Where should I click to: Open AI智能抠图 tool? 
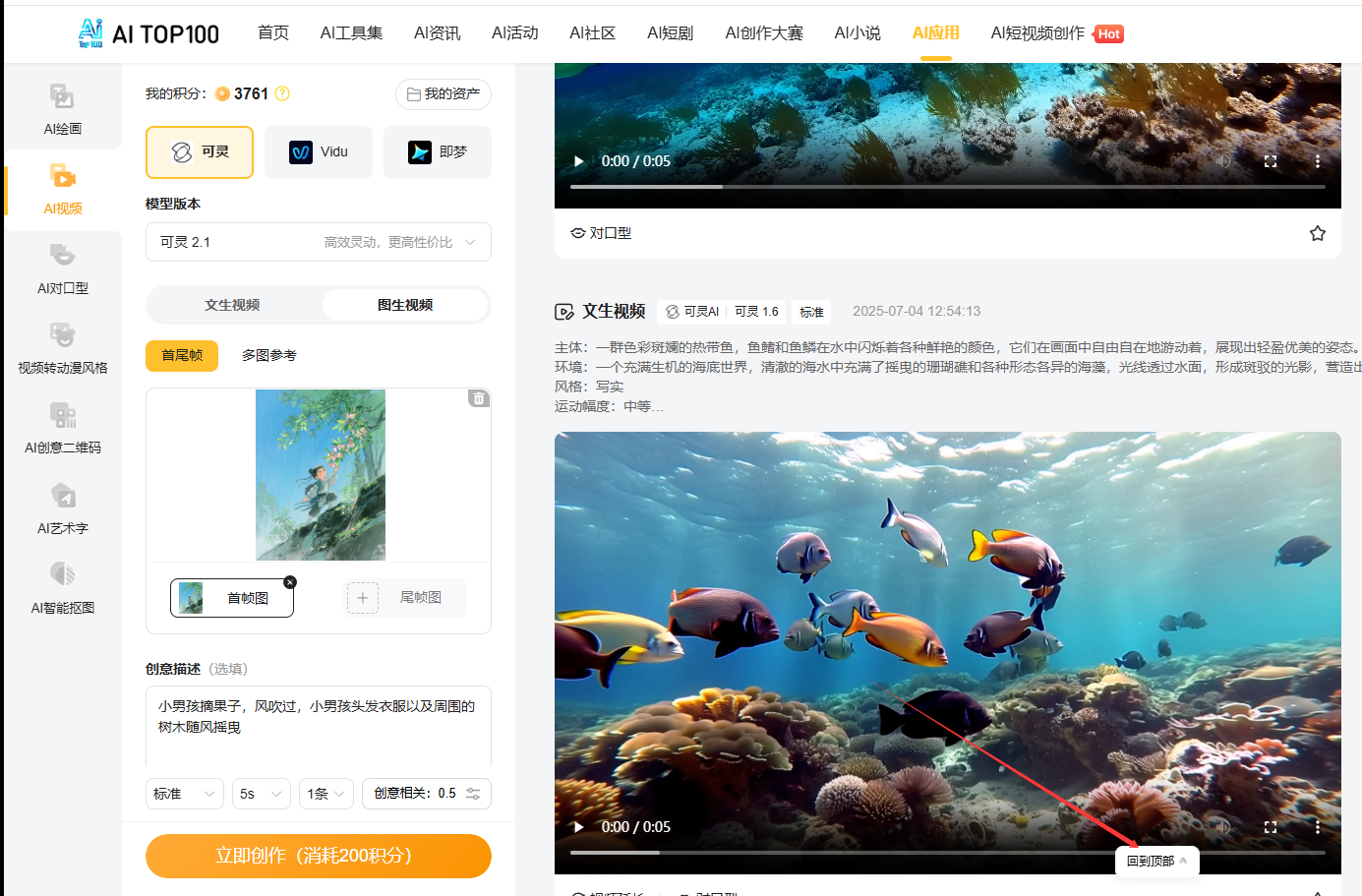tap(62, 588)
